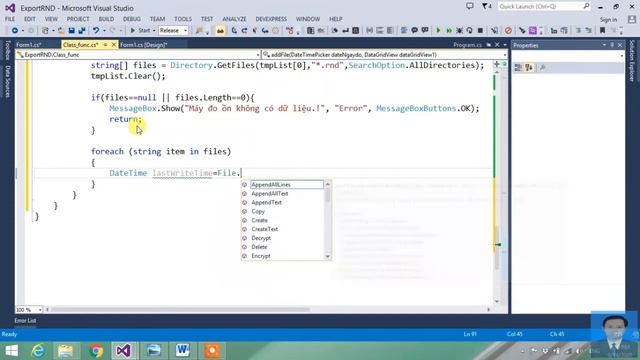Image resolution: width=640 pixels, height=360 pixels.
Task: Click the feedback icon in title bar
Action: pos(470,6)
